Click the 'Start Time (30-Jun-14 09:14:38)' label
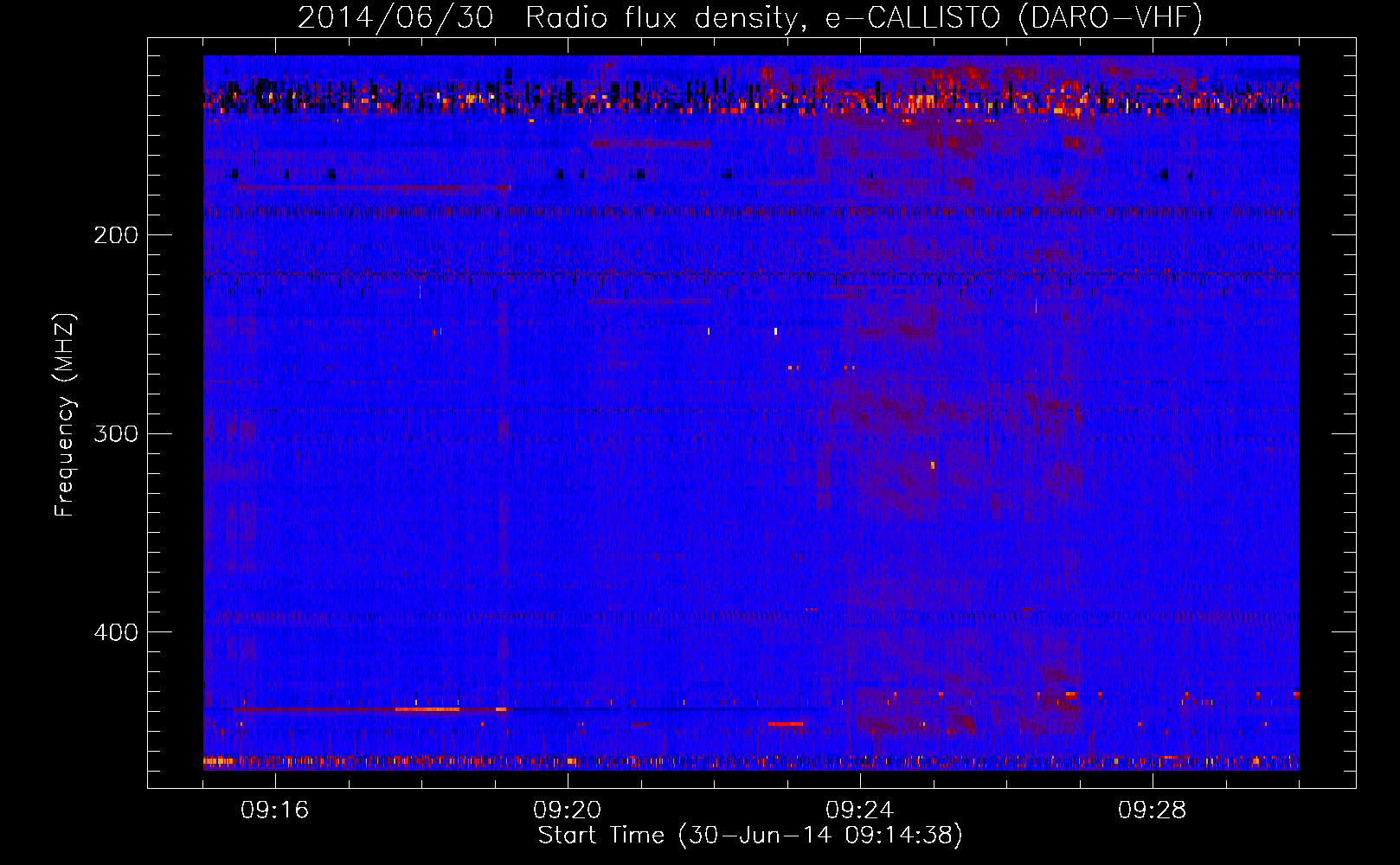The height and width of the screenshot is (865, 1400). point(750,836)
